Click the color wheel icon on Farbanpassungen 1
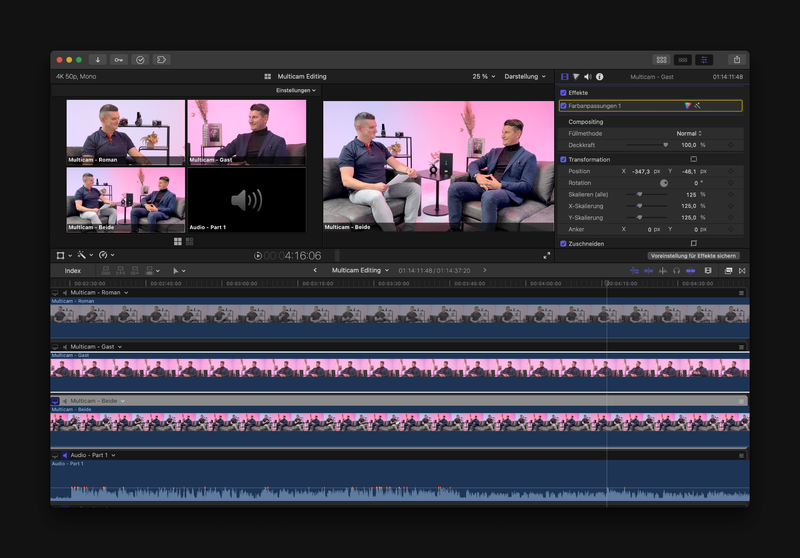 687,105
